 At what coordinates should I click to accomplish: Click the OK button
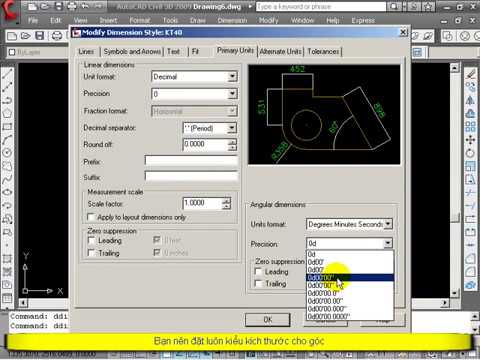[x=268, y=320]
